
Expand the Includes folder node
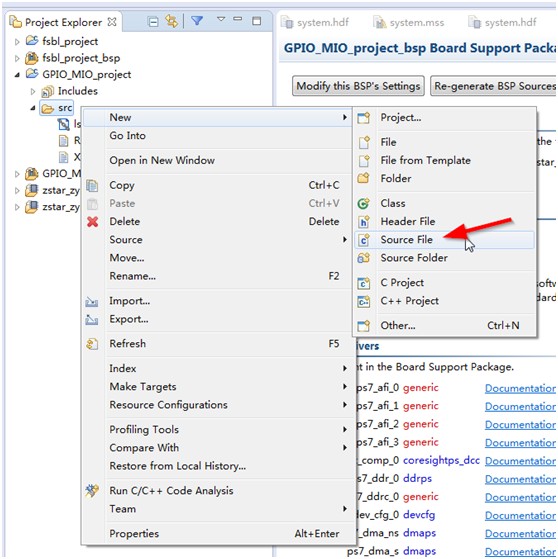33,92
